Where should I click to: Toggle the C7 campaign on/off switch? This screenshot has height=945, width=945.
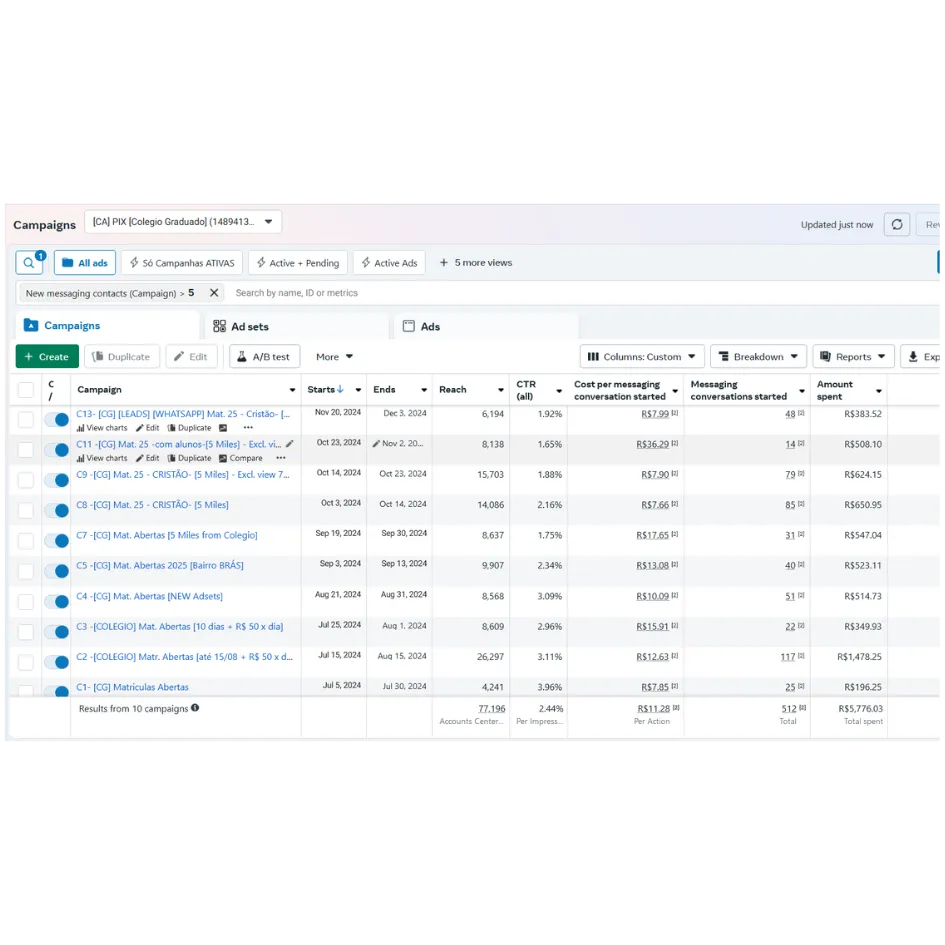[x=57, y=541]
